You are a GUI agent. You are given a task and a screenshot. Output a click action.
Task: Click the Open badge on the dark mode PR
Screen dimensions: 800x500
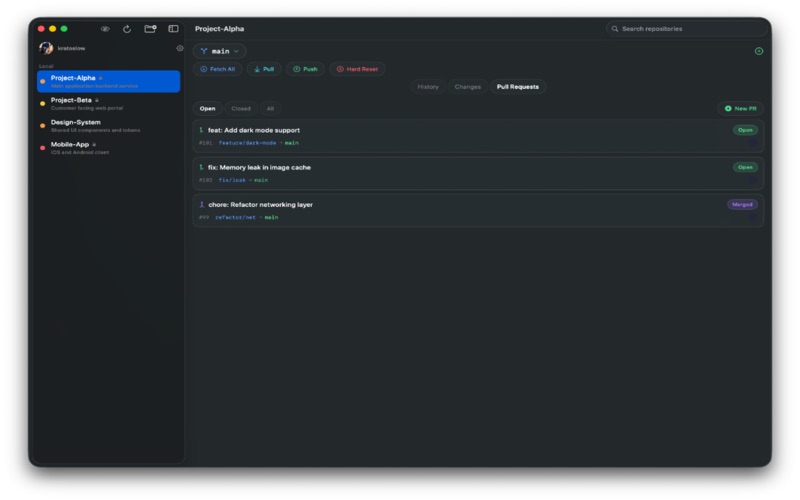pos(745,130)
